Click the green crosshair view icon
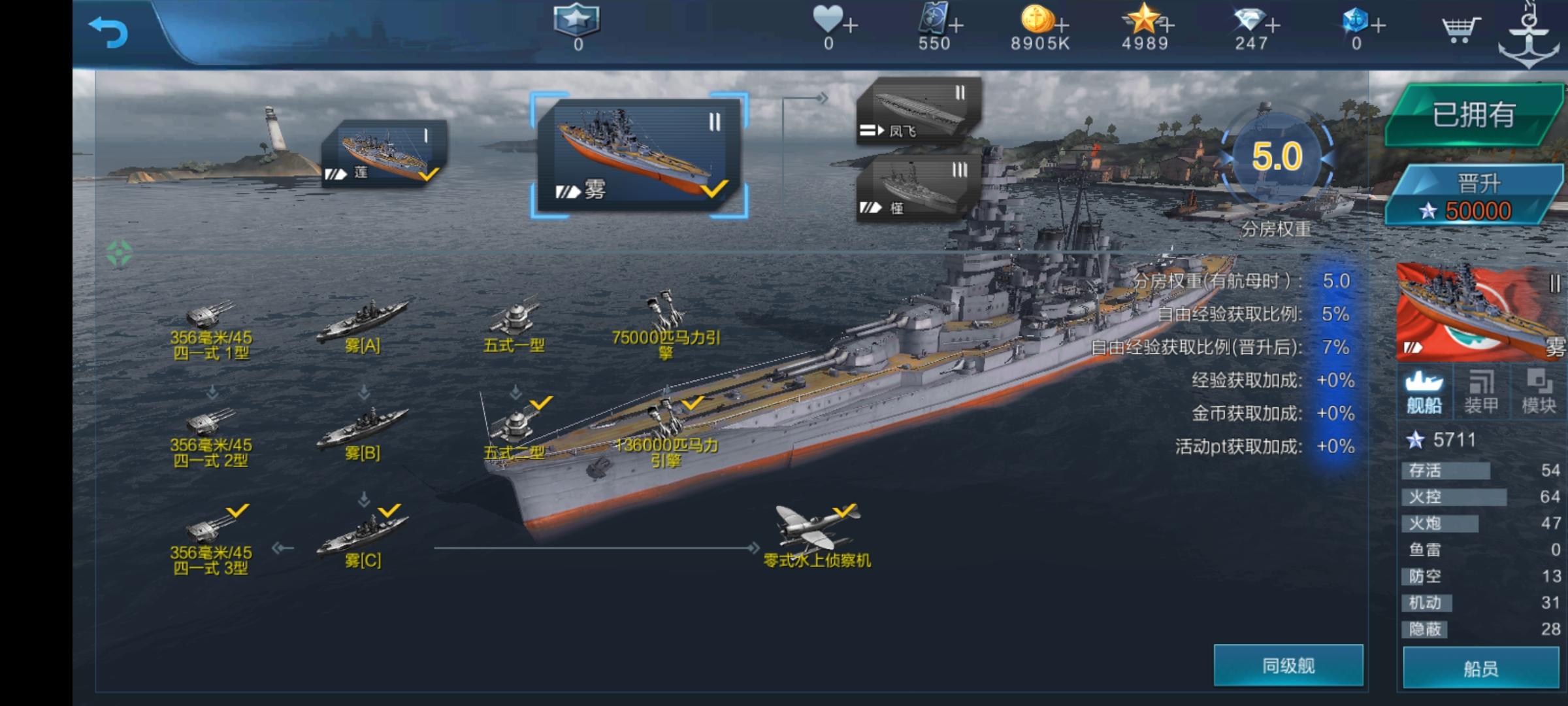This screenshot has width=1568, height=706. [119, 254]
